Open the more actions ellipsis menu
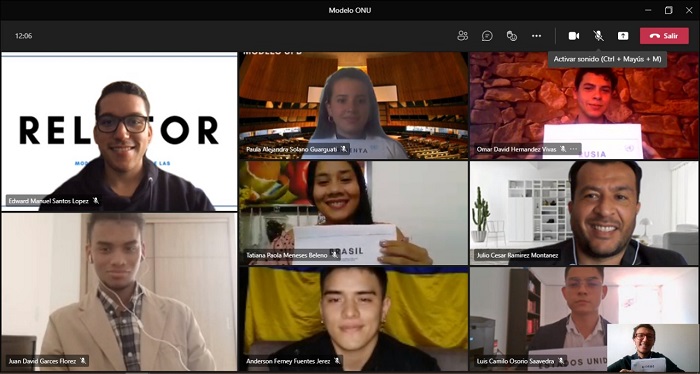This screenshot has height=374, width=700. coord(536,36)
